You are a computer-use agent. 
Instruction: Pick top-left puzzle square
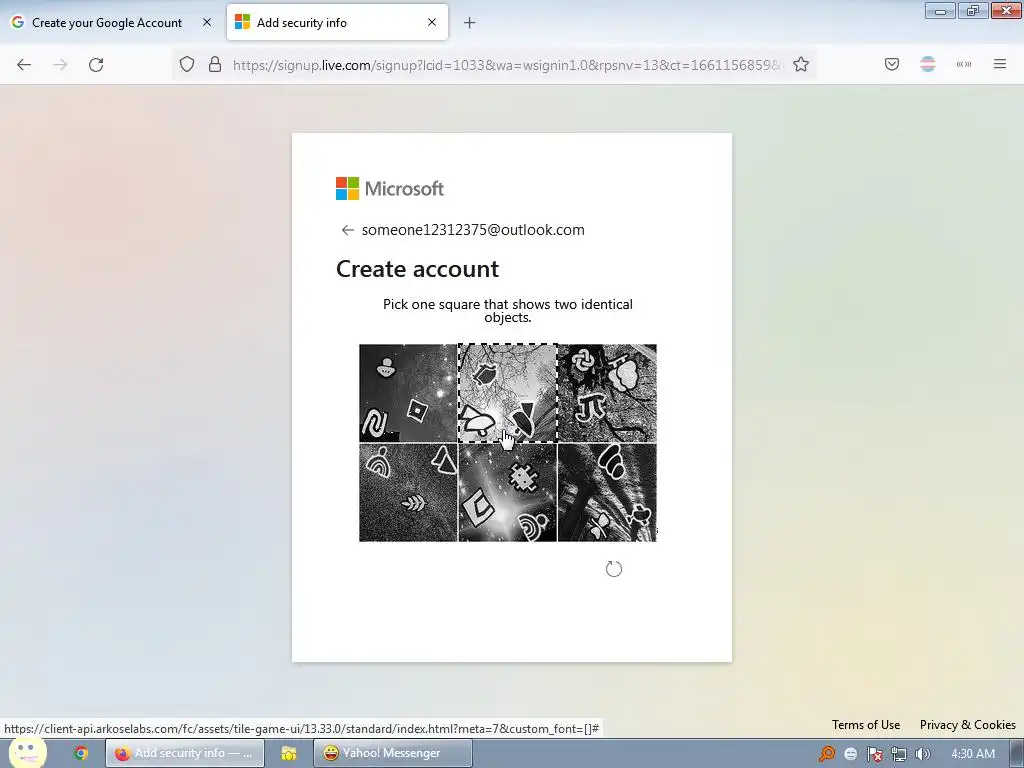pyautogui.click(x=408, y=393)
